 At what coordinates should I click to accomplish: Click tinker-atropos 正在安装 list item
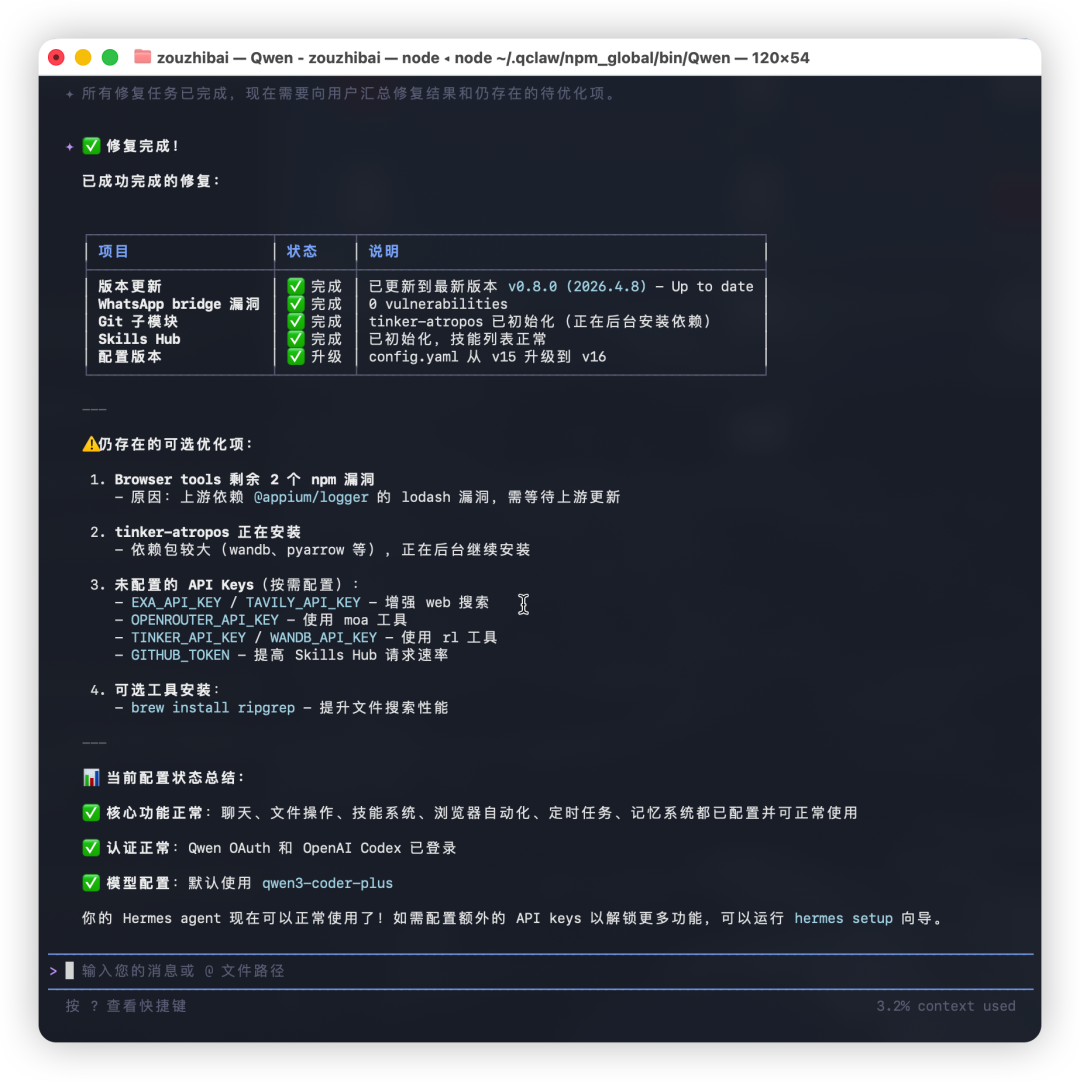pyautogui.click(x=207, y=532)
